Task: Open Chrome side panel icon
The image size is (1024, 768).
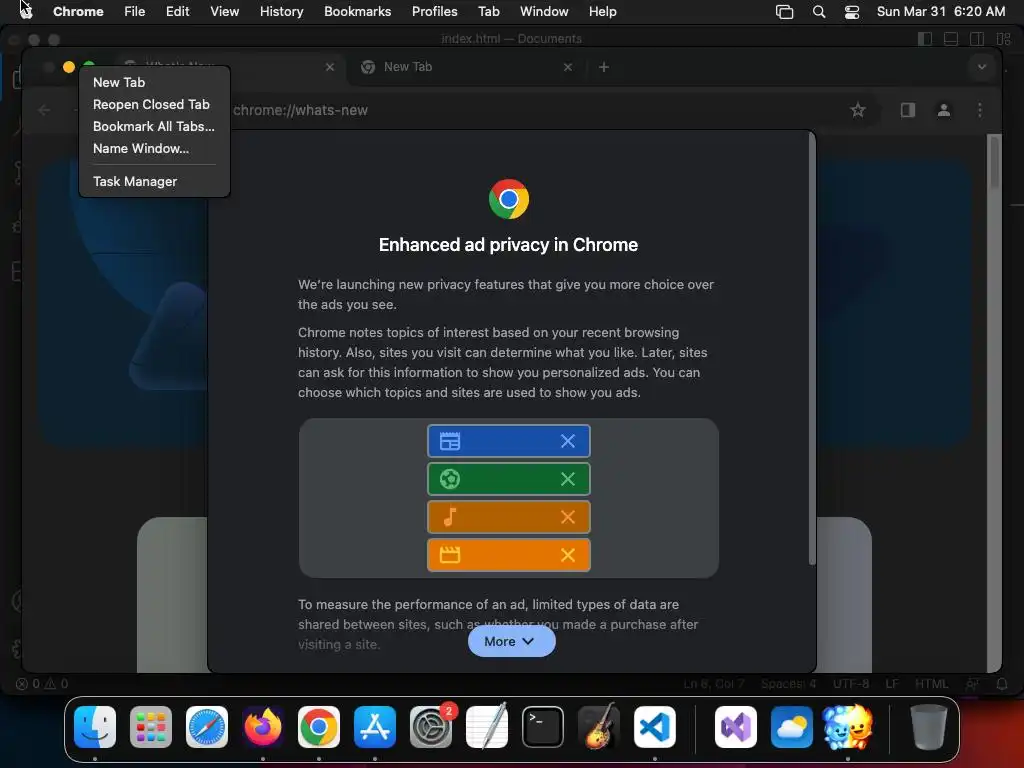Action: pos(908,110)
